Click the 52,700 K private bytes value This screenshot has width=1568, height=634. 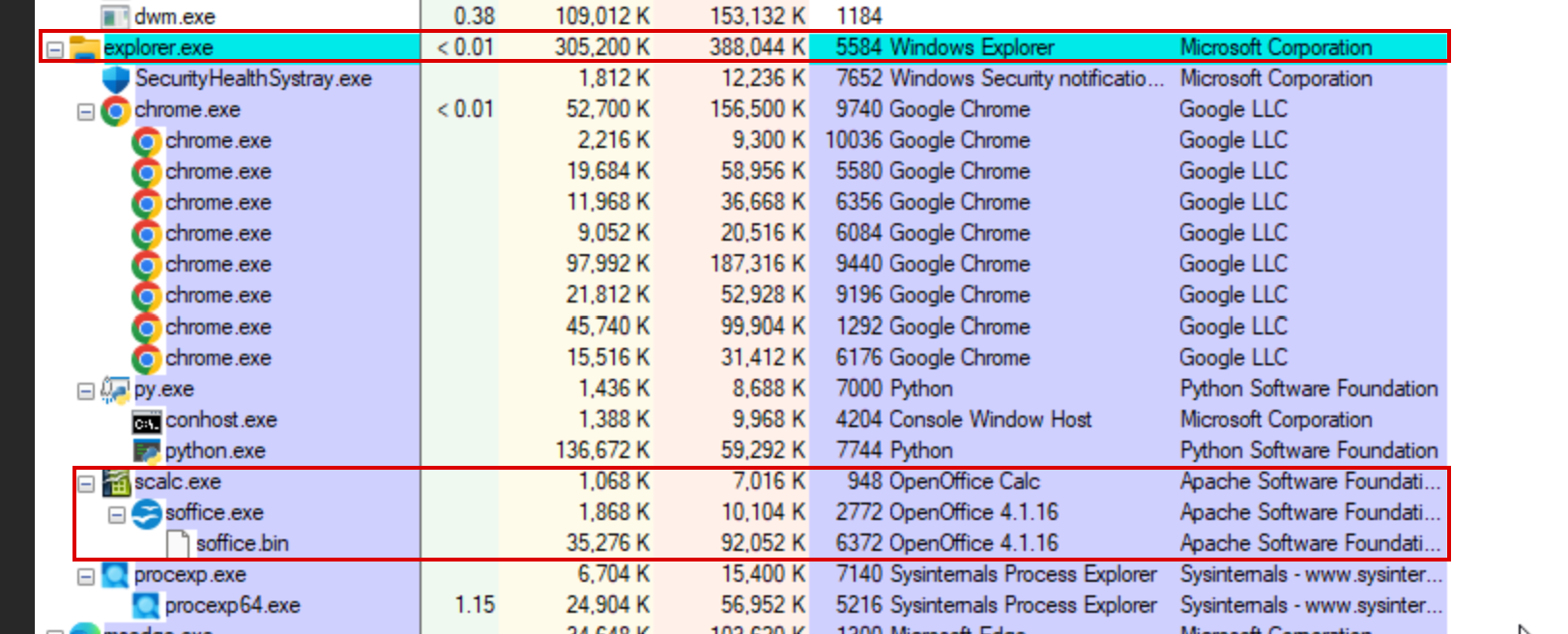click(608, 109)
